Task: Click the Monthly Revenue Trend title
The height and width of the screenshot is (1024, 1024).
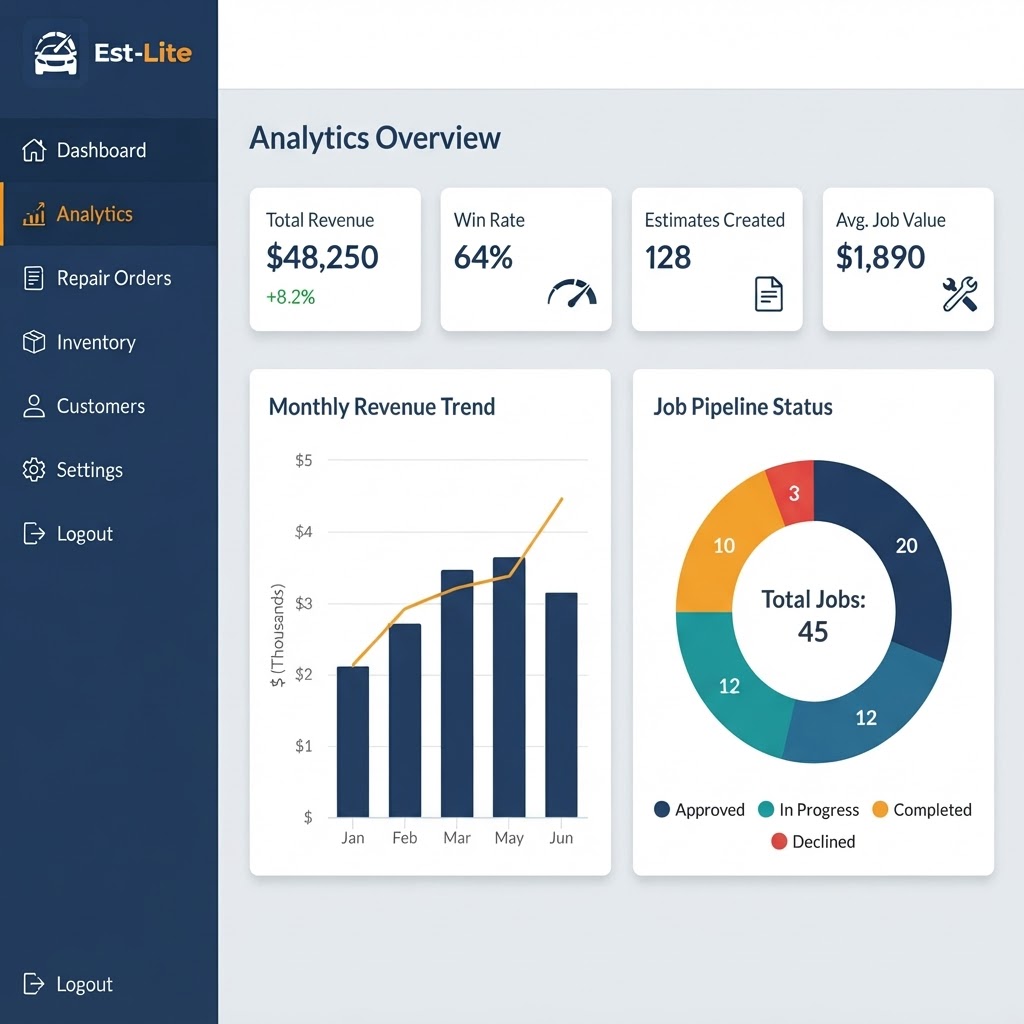Action: (382, 407)
